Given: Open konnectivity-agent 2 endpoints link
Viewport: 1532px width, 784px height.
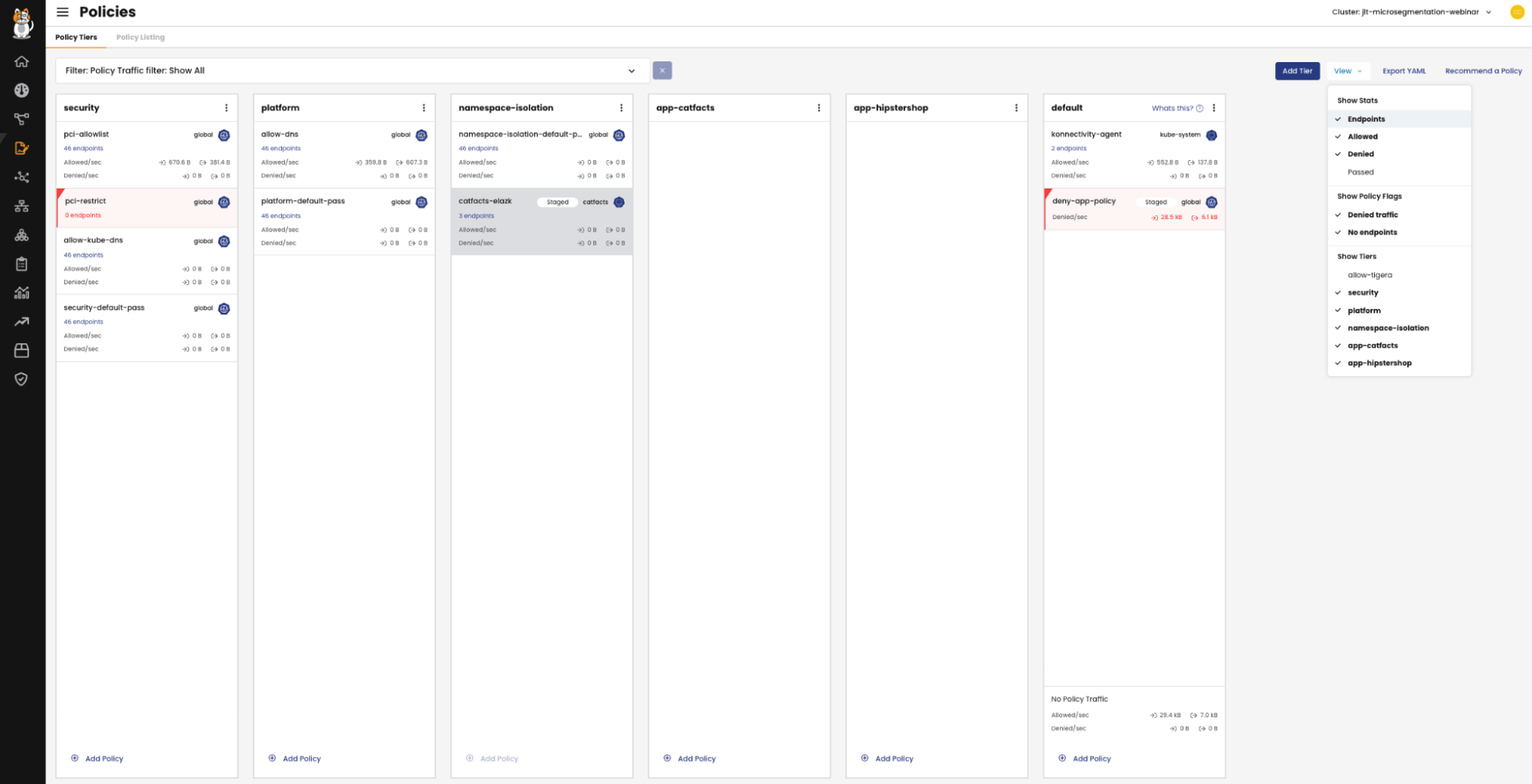Looking at the screenshot, I should point(1069,149).
